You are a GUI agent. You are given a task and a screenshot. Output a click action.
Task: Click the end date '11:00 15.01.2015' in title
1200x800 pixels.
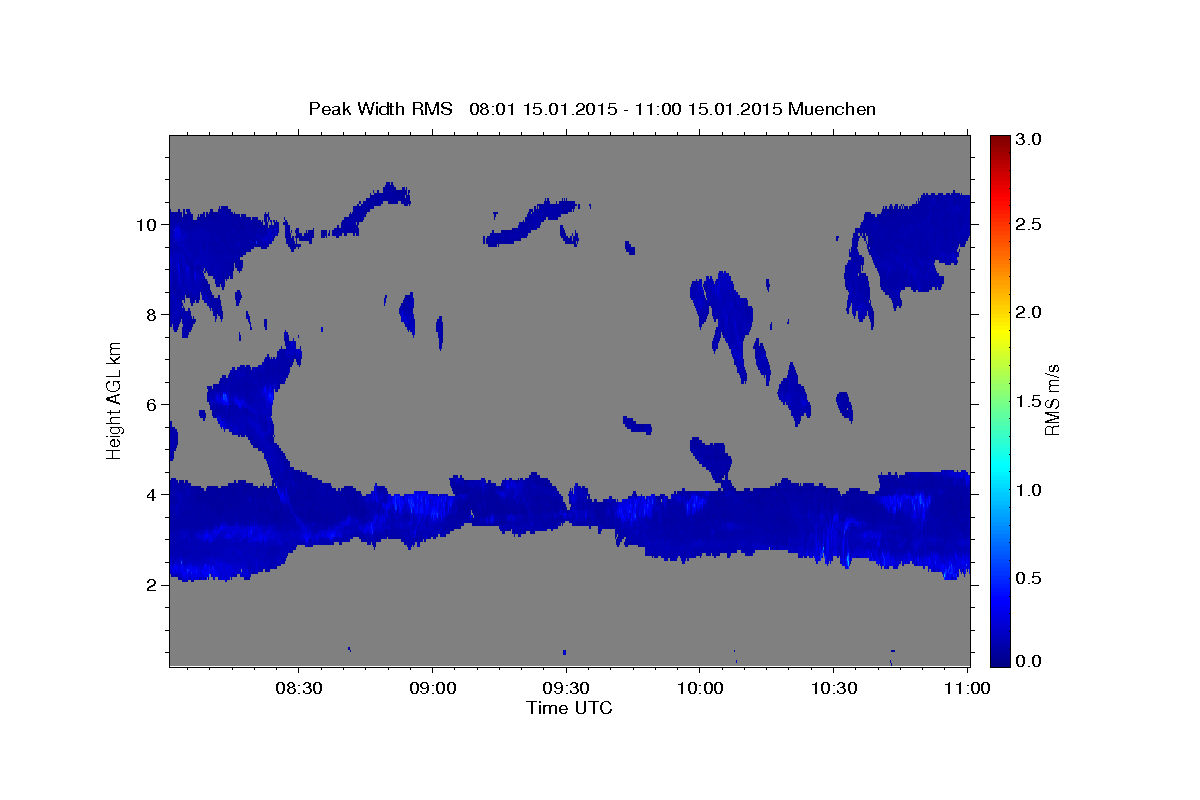(x=706, y=108)
